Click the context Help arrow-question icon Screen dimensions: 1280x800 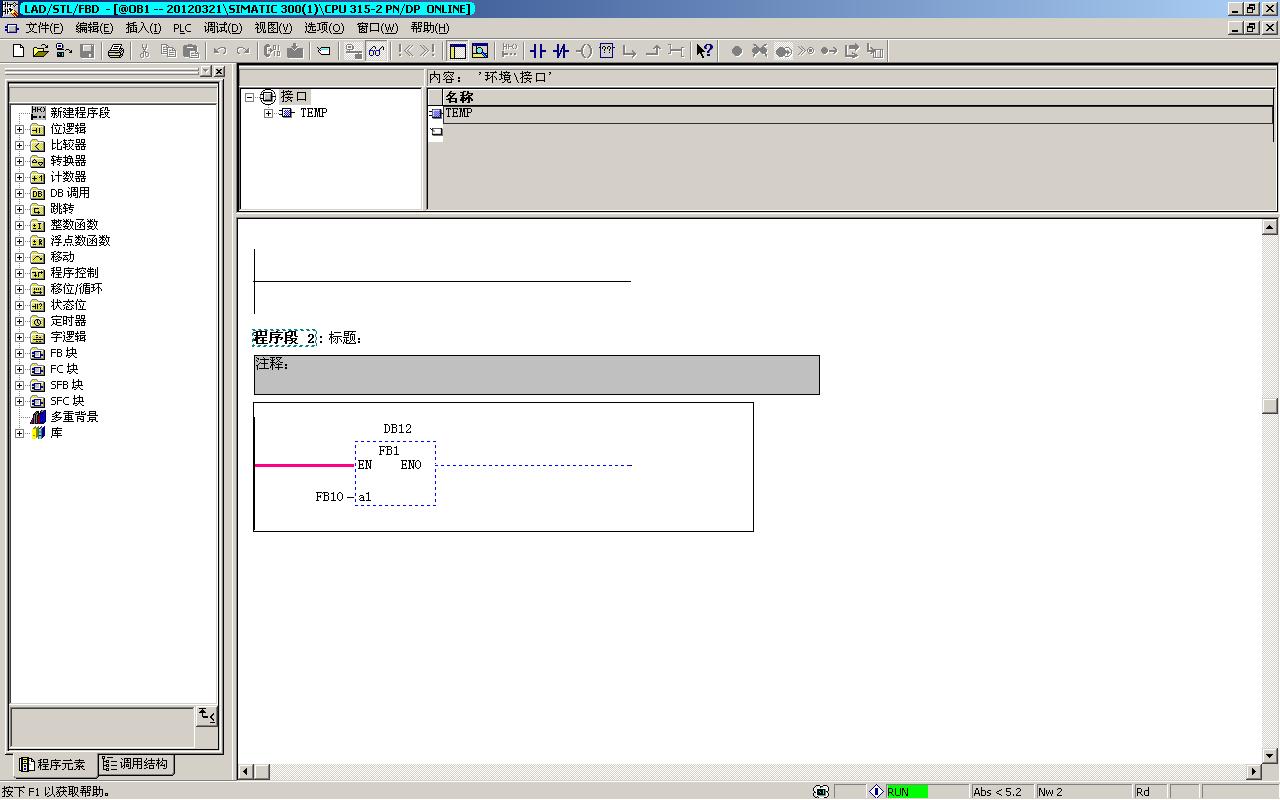point(705,51)
